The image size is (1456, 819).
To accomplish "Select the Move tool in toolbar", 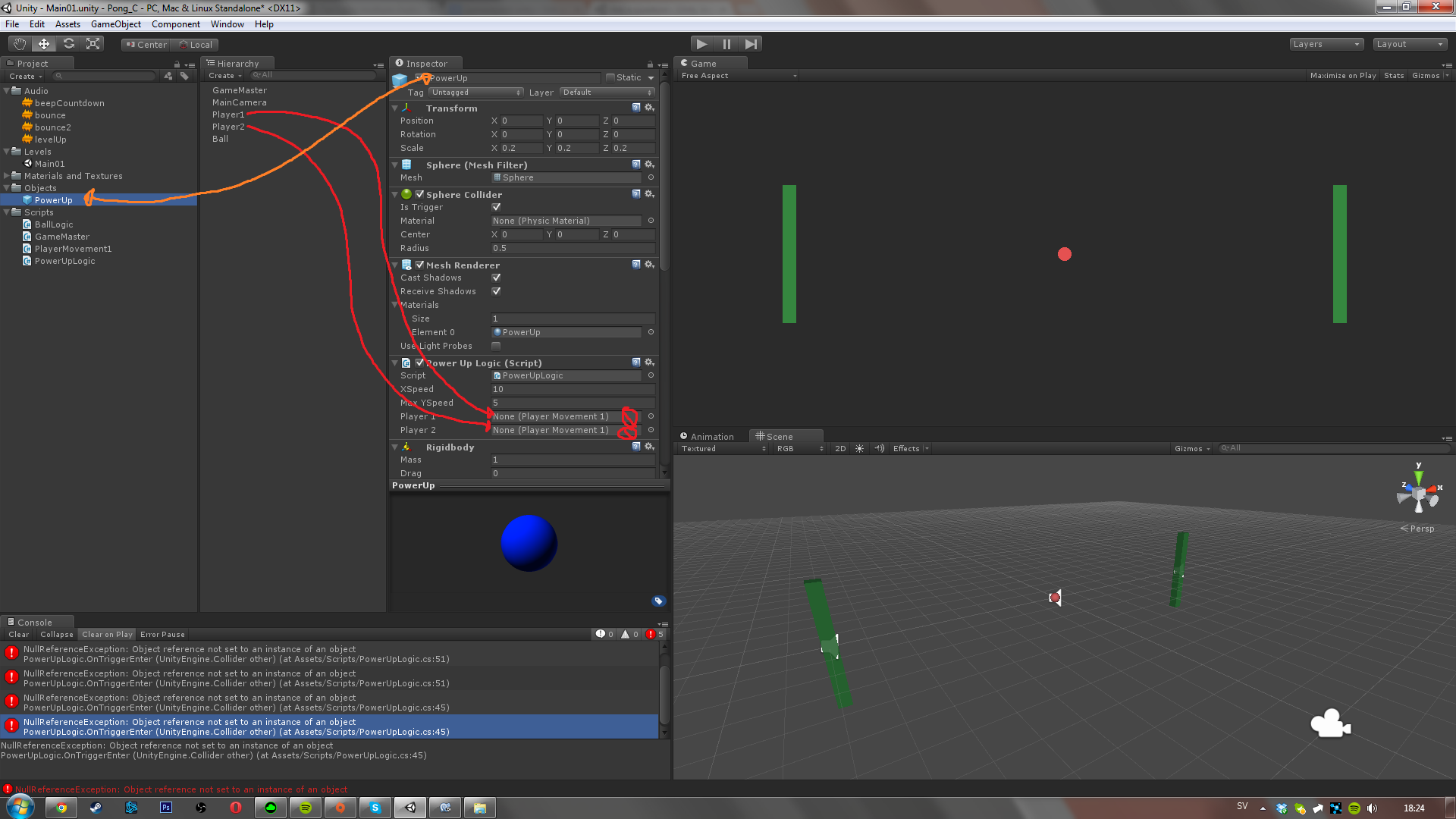I will (44, 44).
